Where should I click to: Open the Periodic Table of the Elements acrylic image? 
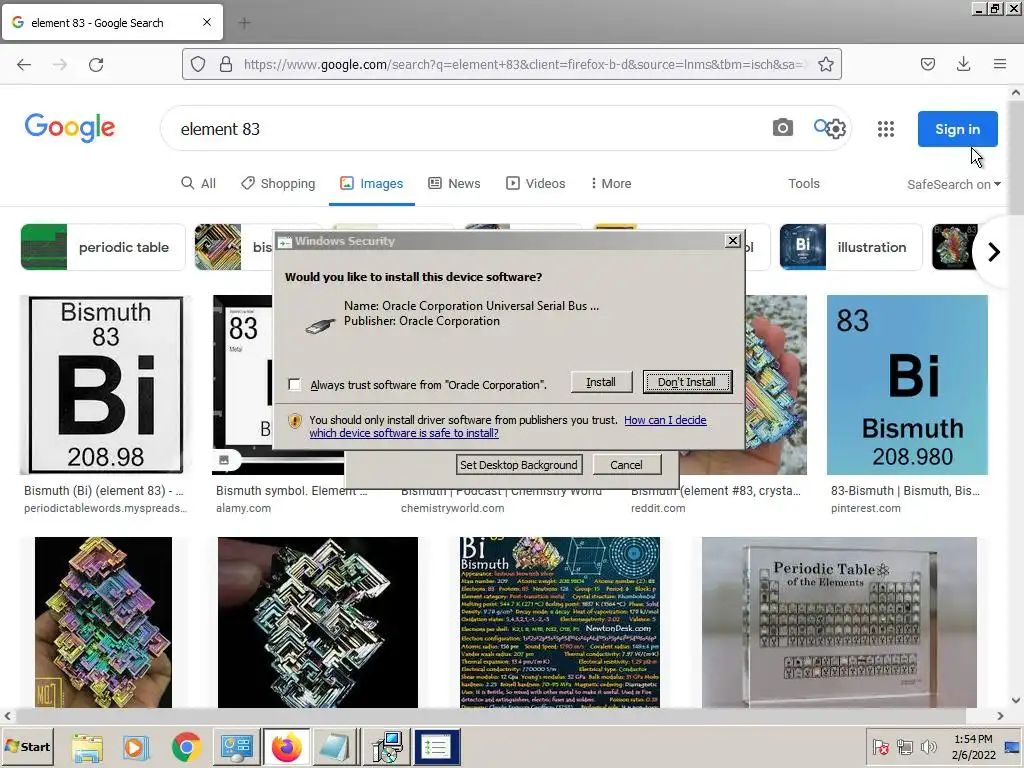839,622
